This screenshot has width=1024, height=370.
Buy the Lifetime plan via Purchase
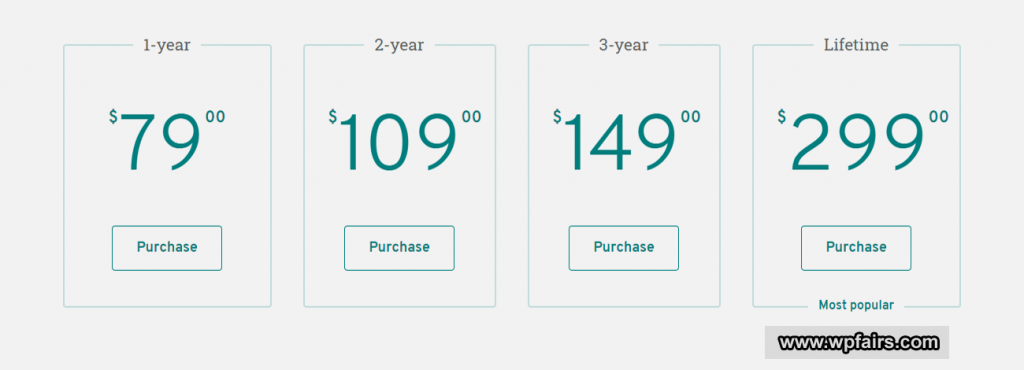(x=856, y=248)
